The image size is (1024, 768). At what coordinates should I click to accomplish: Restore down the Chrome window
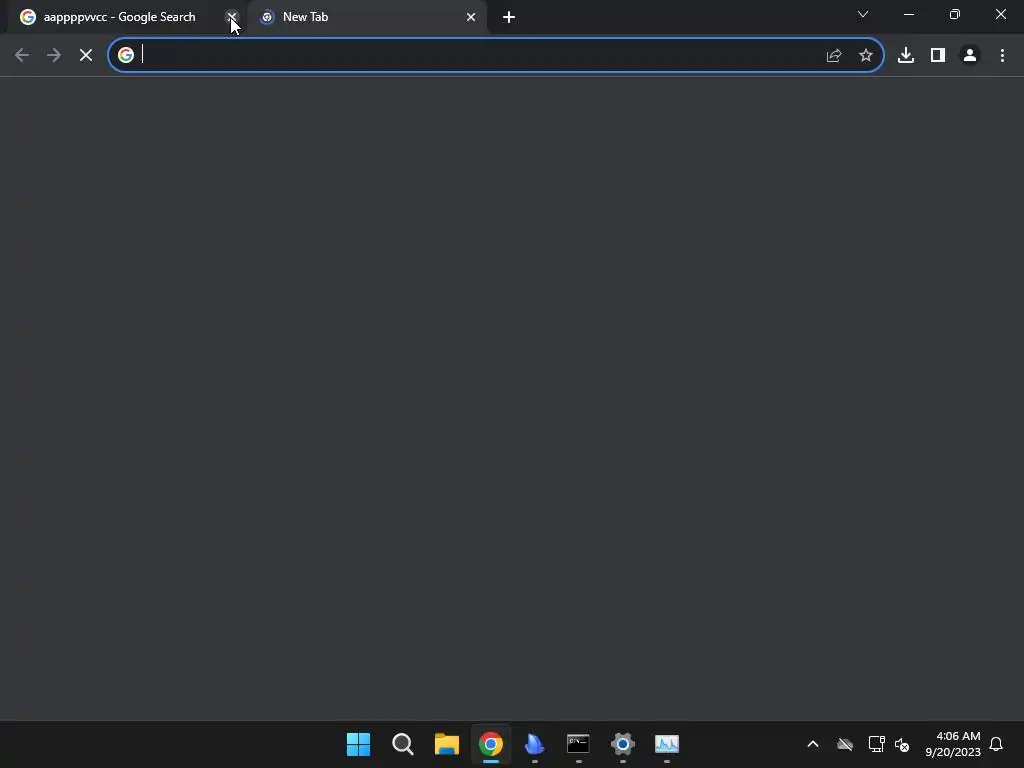click(955, 14)
